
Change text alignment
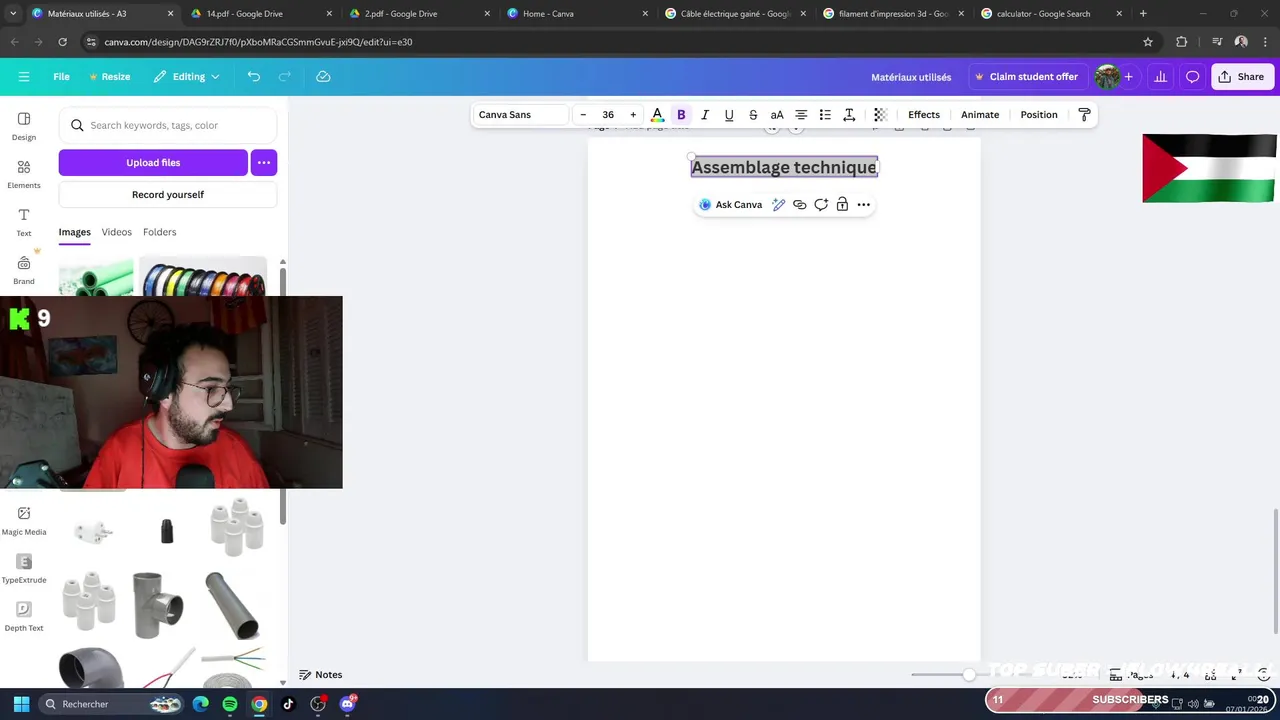tap(801, 115)
